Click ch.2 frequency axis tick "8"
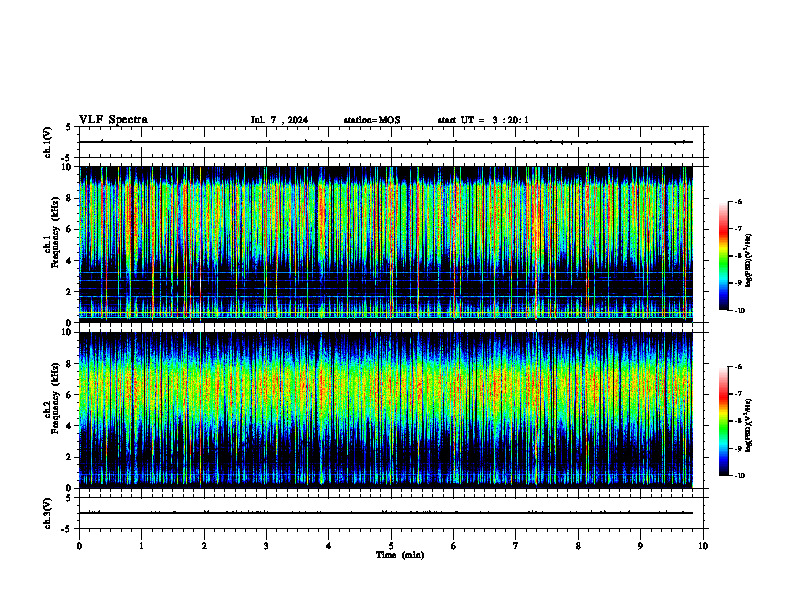The height and width of the screenshot is (612, 792). point(70,364)
